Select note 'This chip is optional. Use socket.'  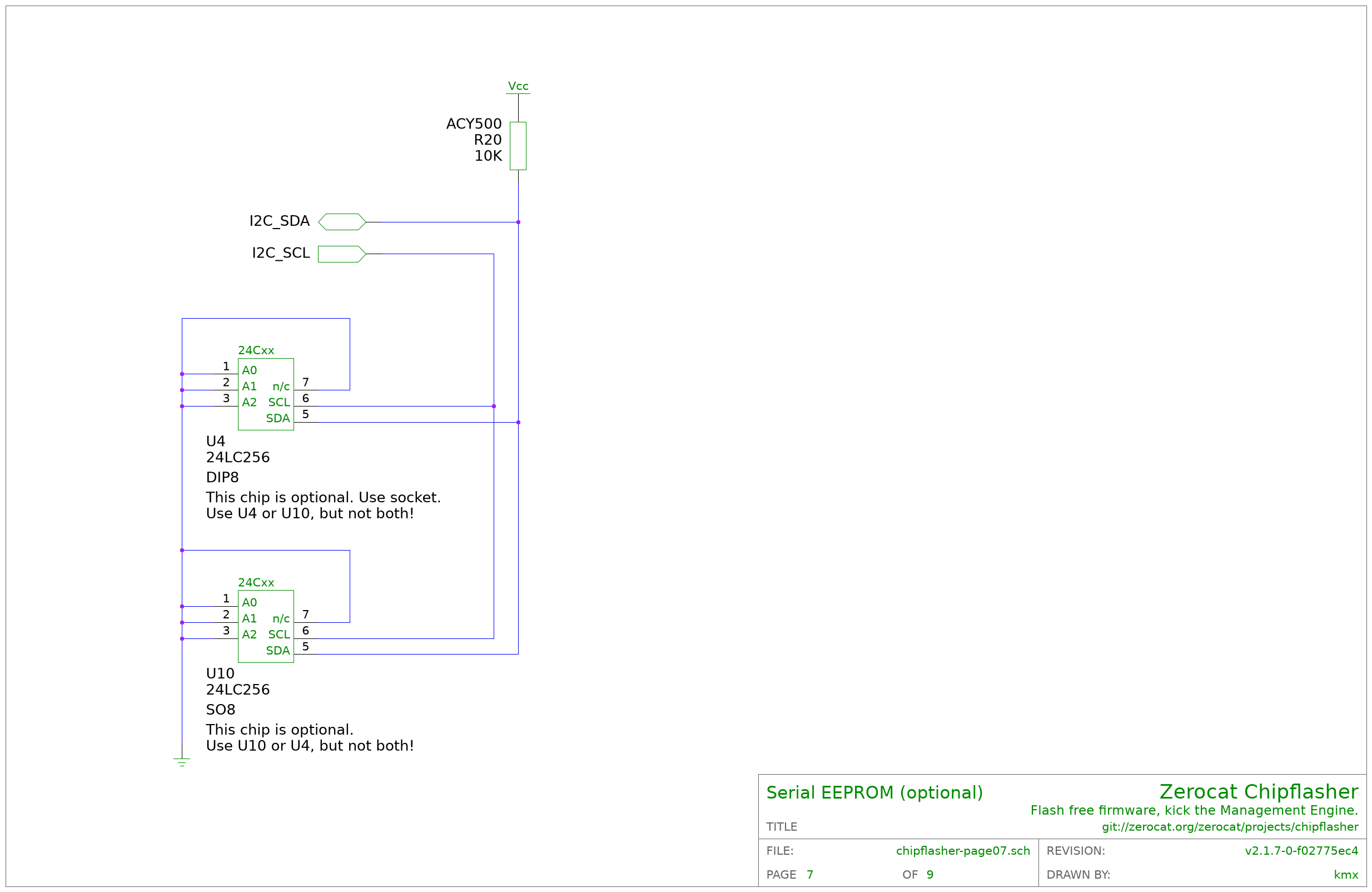pyautogui.click(x=324, y=498)
